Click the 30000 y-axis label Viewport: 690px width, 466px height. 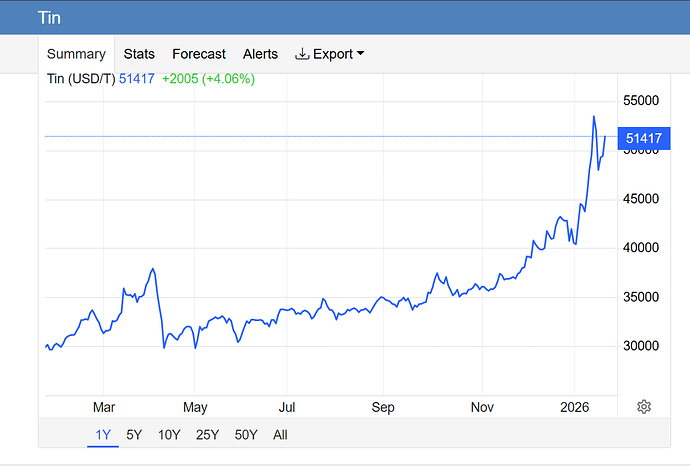click(x=641, y=346)
